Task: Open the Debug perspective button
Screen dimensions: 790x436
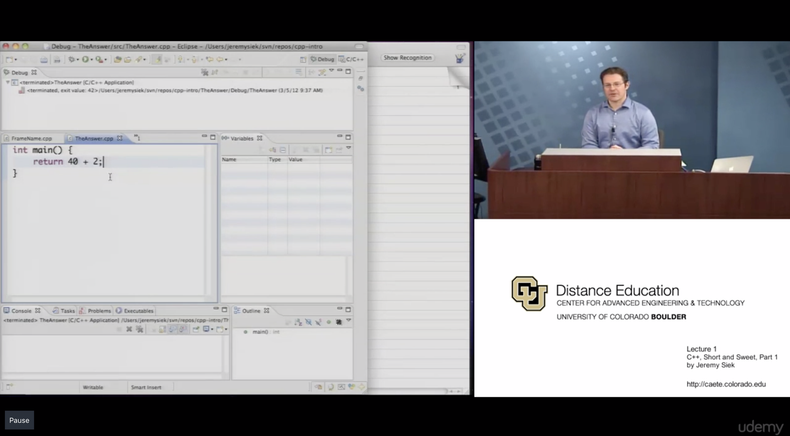Action: (x=322, y=59)
